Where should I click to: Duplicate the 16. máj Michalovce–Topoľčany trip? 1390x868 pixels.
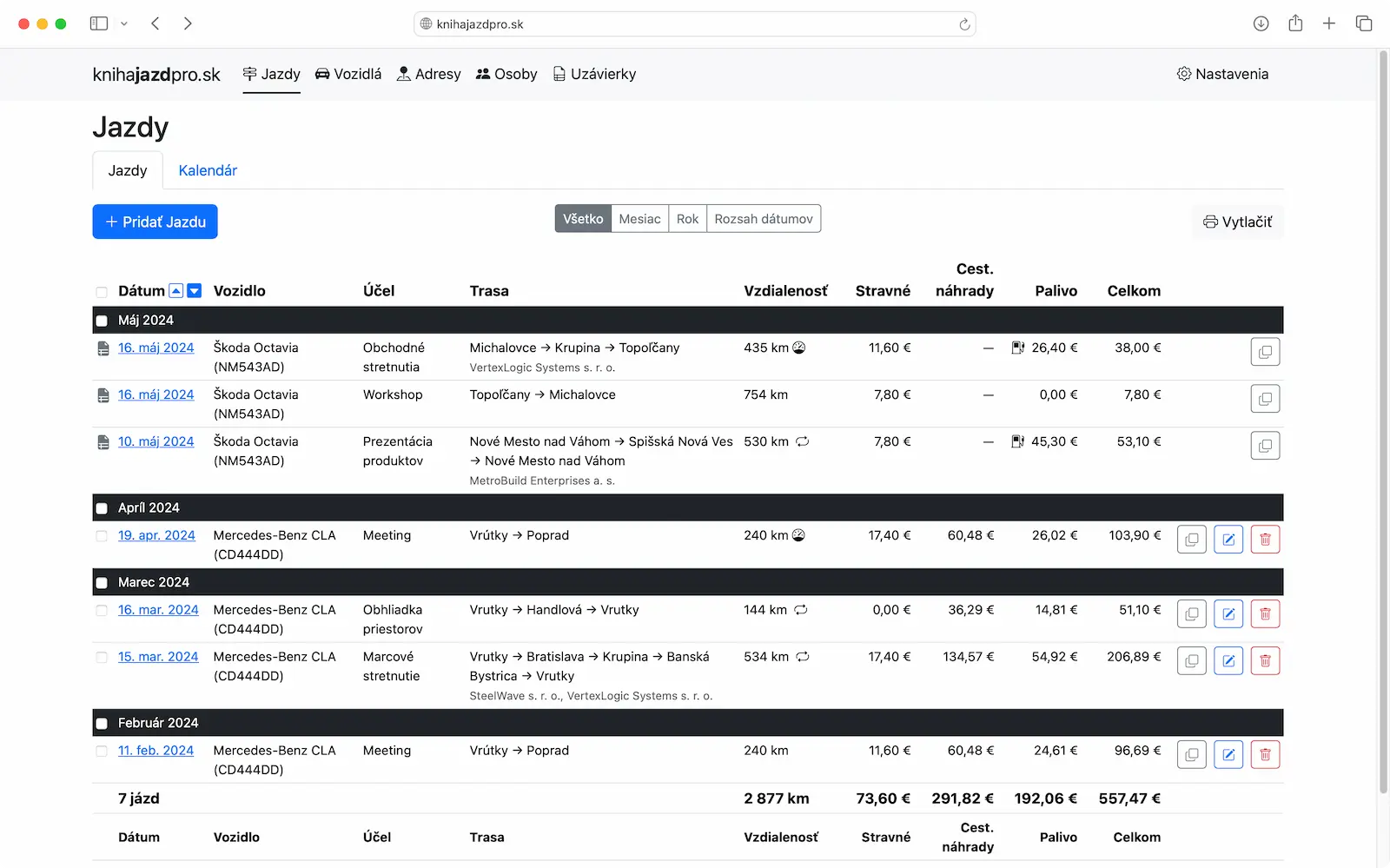(1265, 352)
